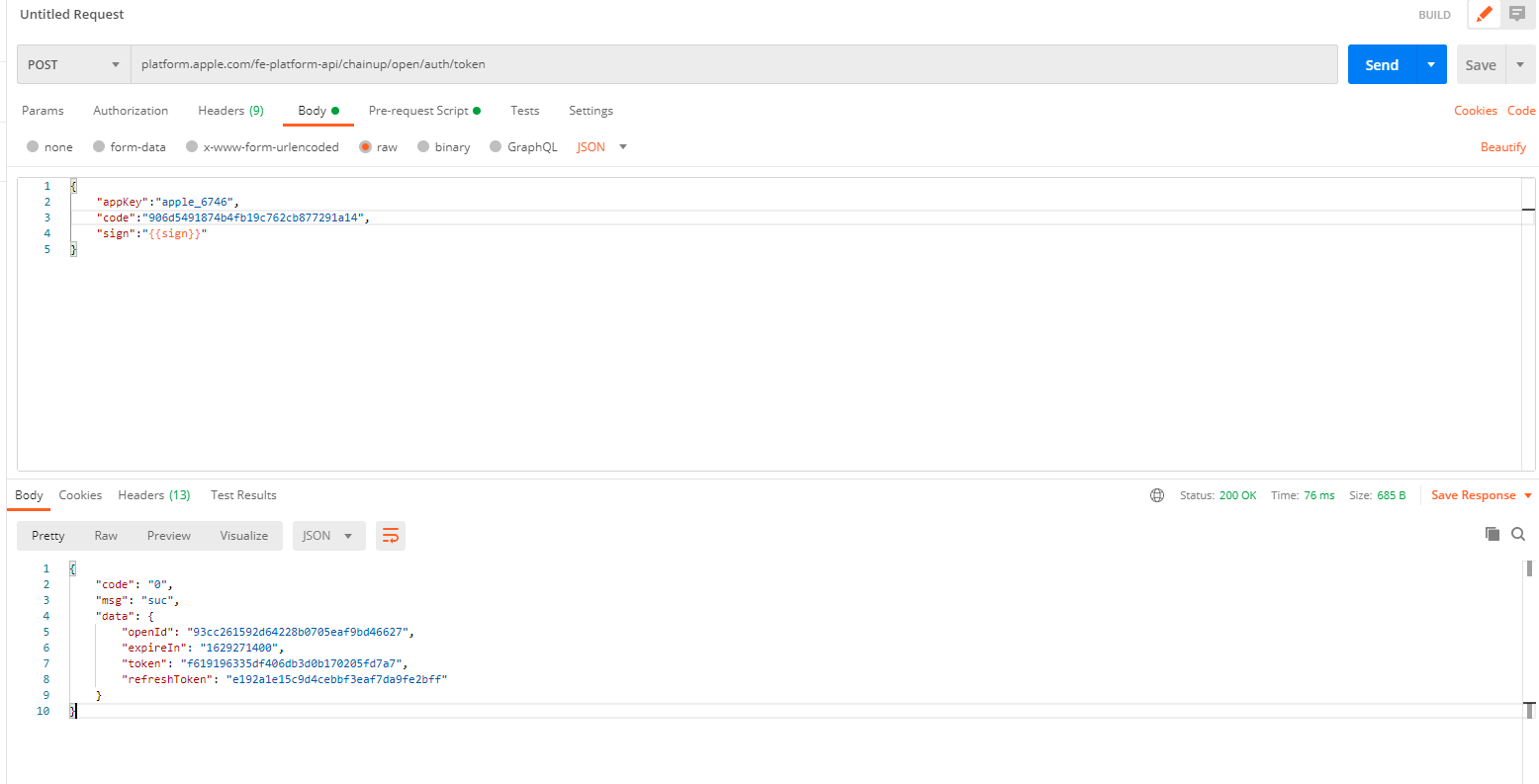The image size is (1539, 784).
Task: Click the blue Send button
Action: coord(1382,64)
